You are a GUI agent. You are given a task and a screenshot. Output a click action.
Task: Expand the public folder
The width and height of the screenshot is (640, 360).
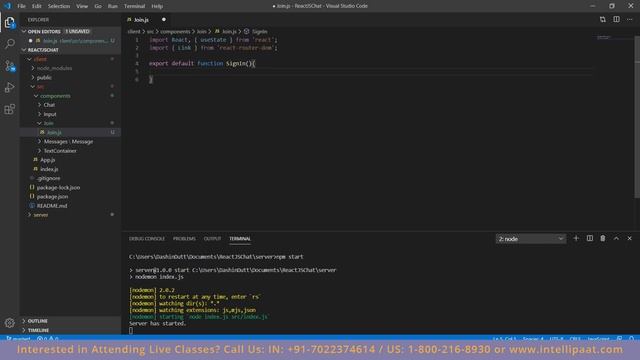coord(33,78)
